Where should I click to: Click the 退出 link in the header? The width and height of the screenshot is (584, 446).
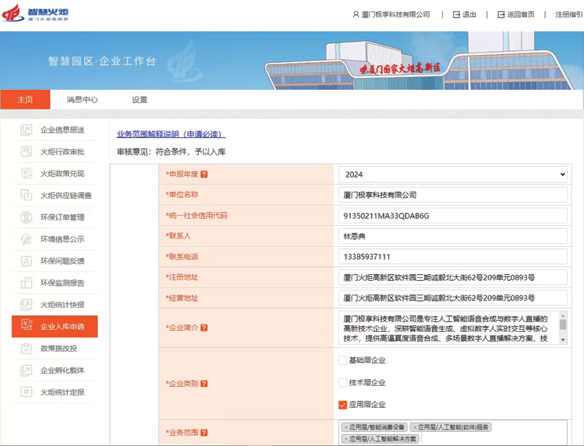(x=469, y=15)
